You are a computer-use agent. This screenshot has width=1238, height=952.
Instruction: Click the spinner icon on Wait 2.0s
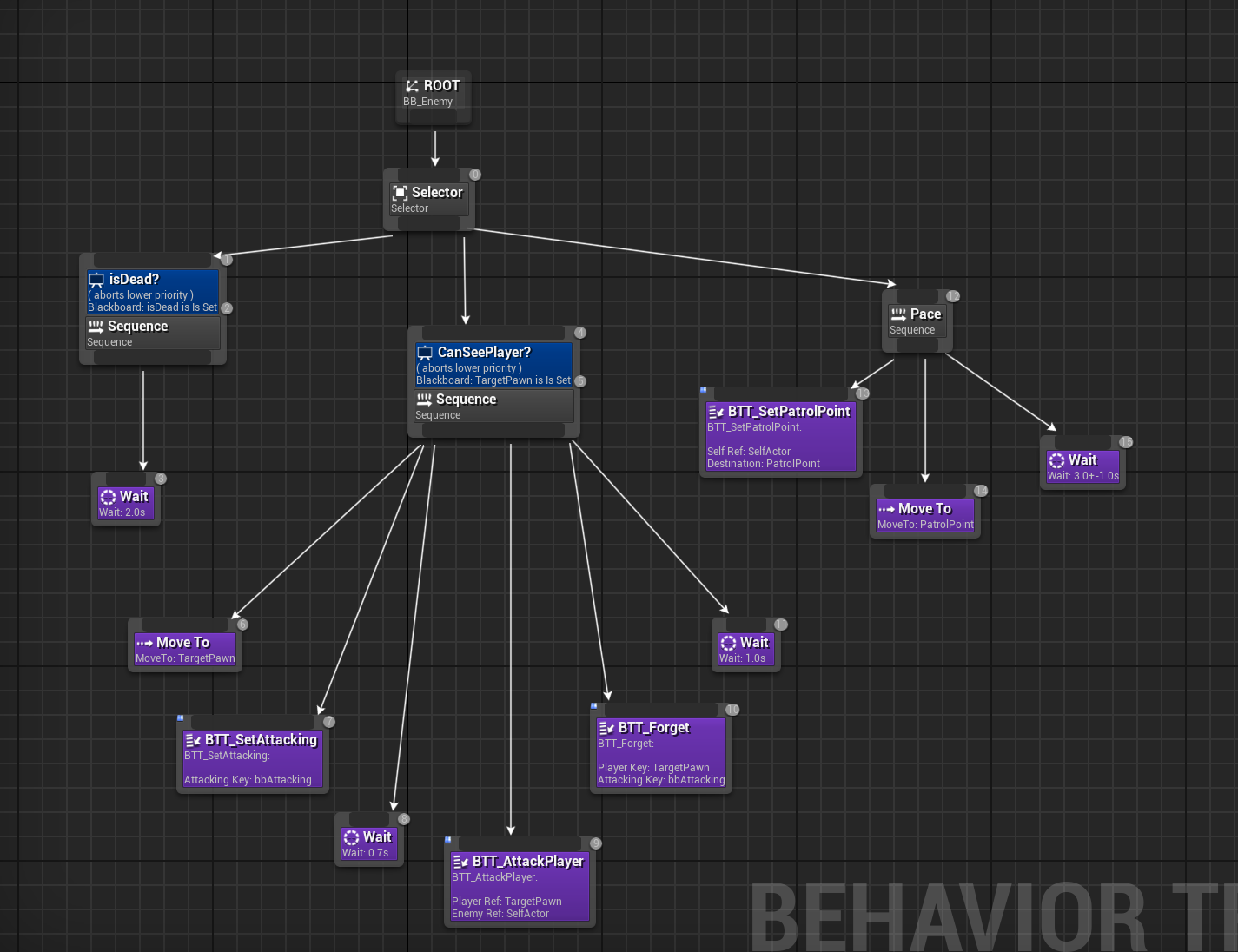(108, 497)
